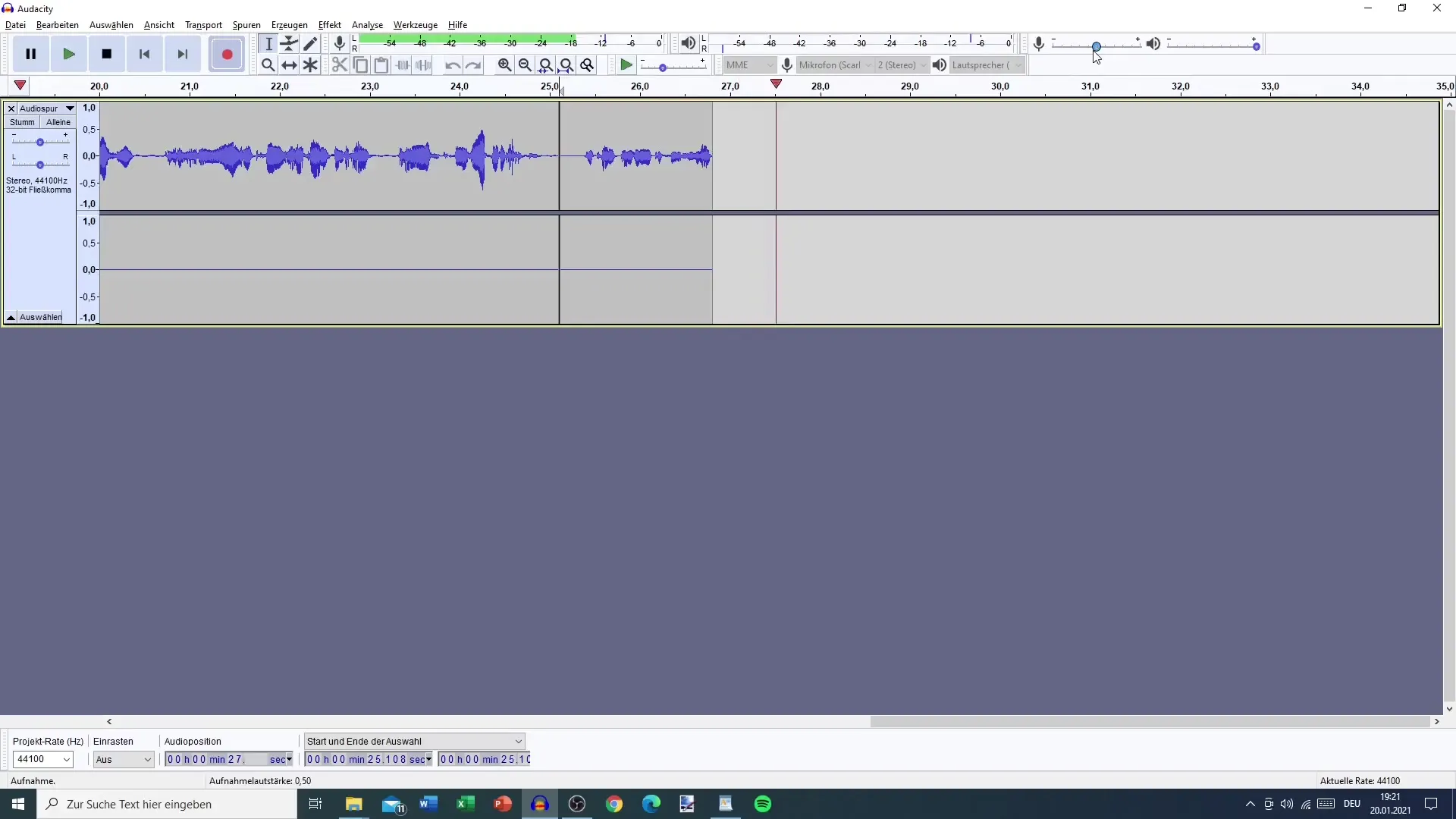This screenshot has height=819, width=1456.
Task: Open Google Chrome from the taskbar
Action: tap(614, 804)
